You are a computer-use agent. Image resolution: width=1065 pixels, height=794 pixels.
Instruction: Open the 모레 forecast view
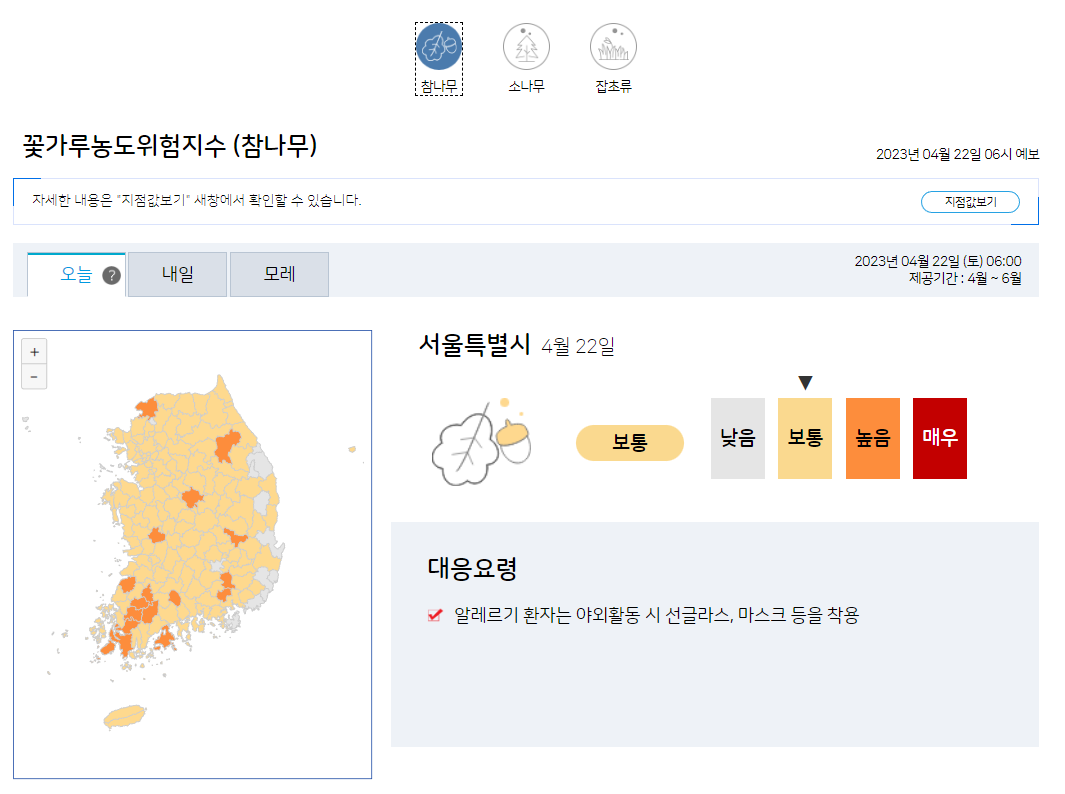(x=279, y=274)
